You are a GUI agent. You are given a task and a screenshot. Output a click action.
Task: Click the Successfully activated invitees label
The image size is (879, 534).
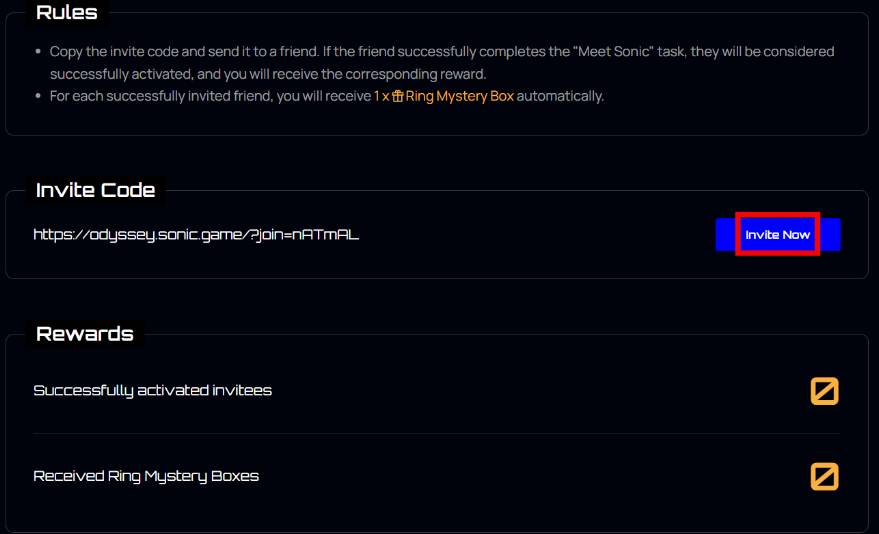coord(152,391)
